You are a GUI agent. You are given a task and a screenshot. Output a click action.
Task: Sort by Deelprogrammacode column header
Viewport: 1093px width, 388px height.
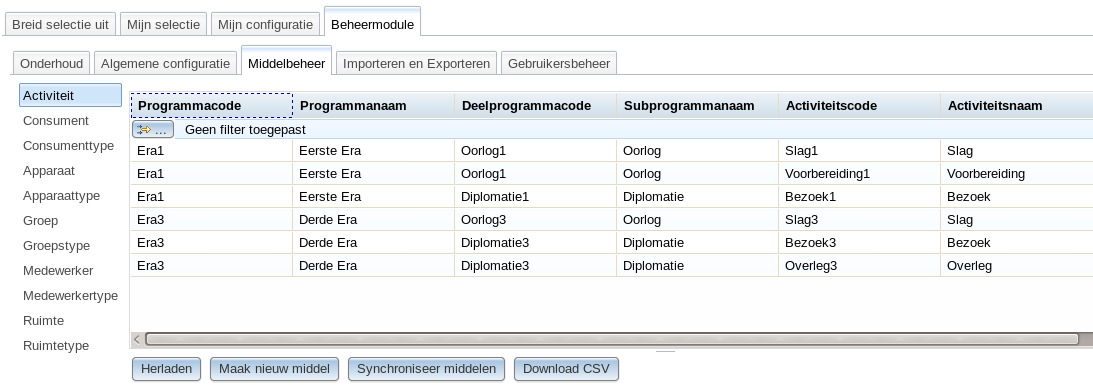[536, 106]
